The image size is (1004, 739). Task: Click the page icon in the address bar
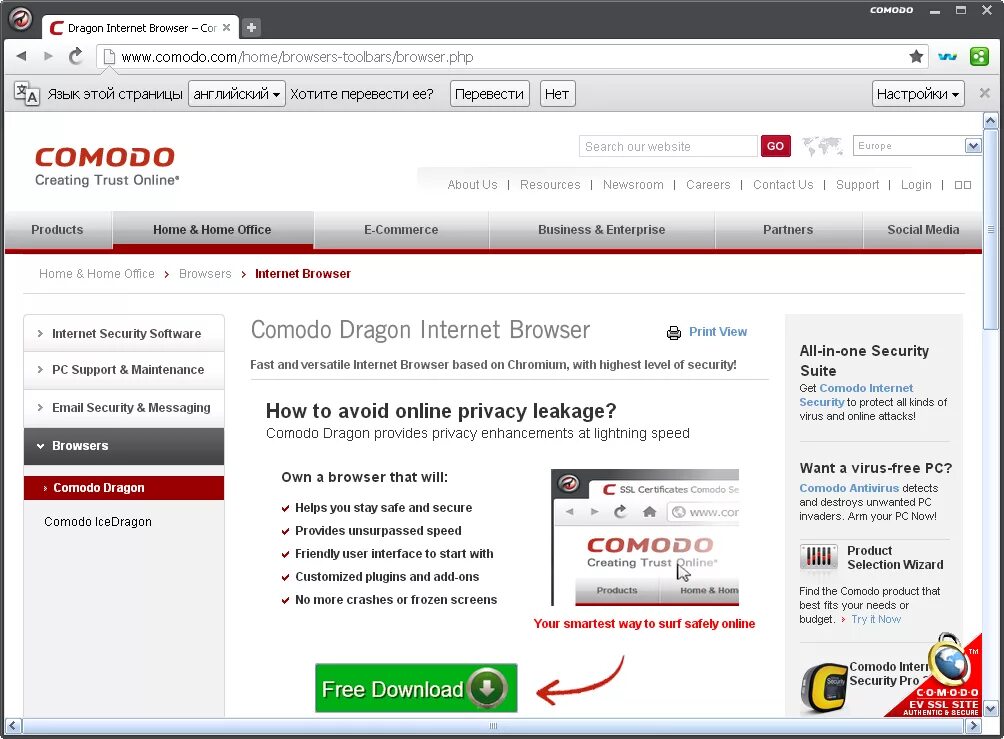click(x=109, y=57)
